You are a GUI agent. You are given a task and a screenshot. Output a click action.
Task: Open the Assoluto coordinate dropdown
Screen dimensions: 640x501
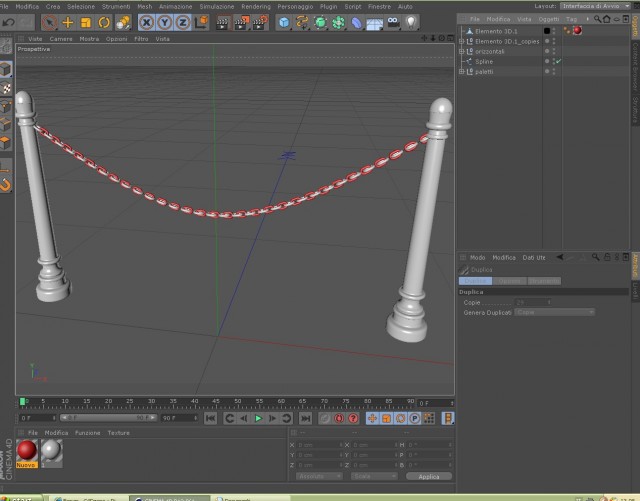point(319,477)
